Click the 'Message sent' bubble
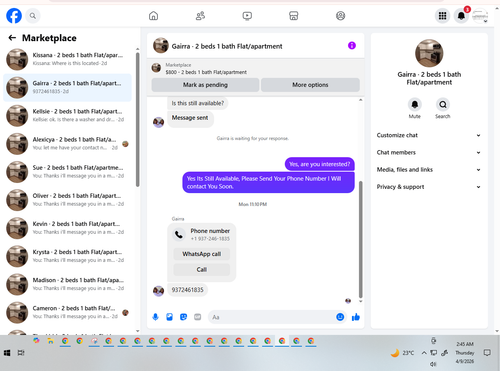 [190, 118]
